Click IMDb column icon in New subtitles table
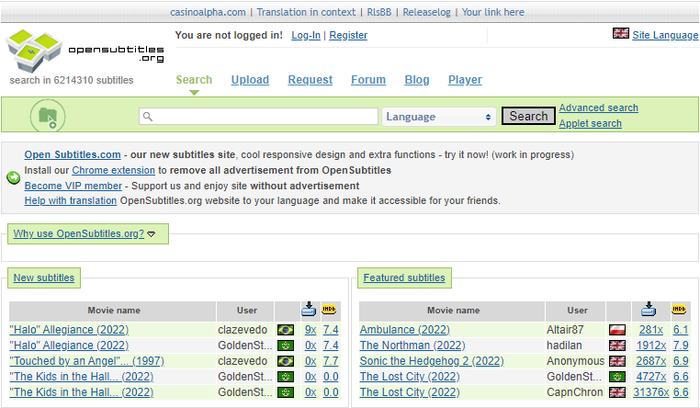700x408 pixels. (329, 309)
